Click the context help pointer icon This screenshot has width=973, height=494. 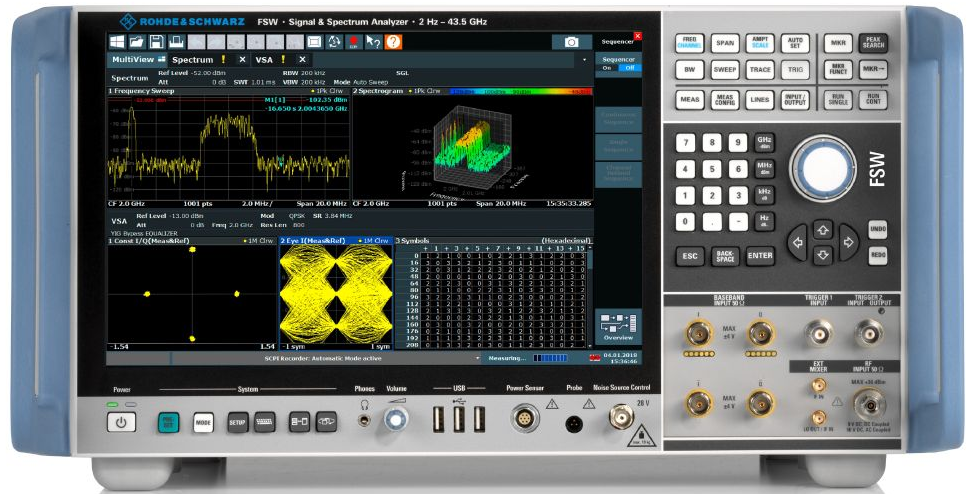point(373,42)
